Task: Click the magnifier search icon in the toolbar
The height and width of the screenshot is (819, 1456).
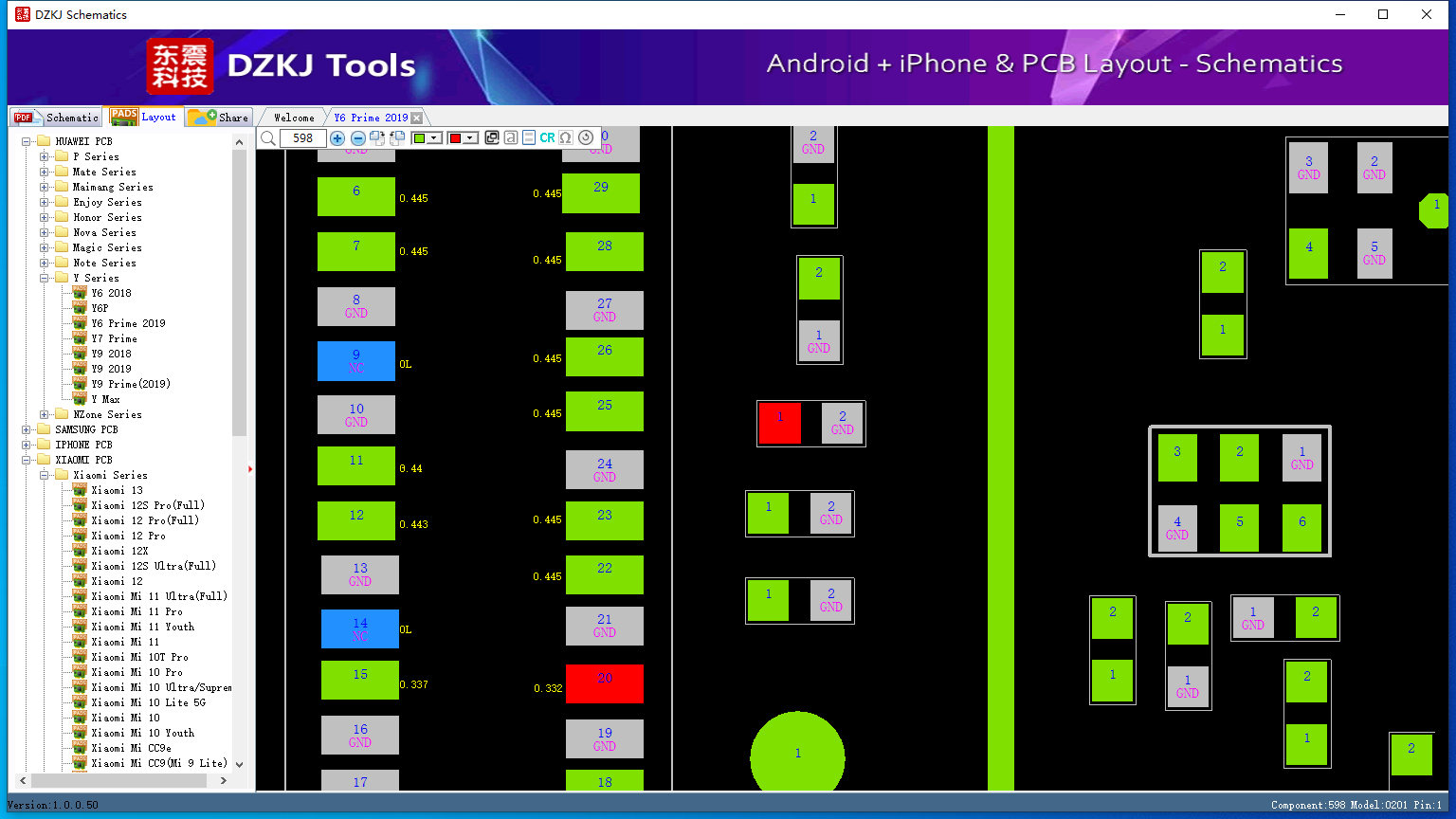Action: [268, 138]
